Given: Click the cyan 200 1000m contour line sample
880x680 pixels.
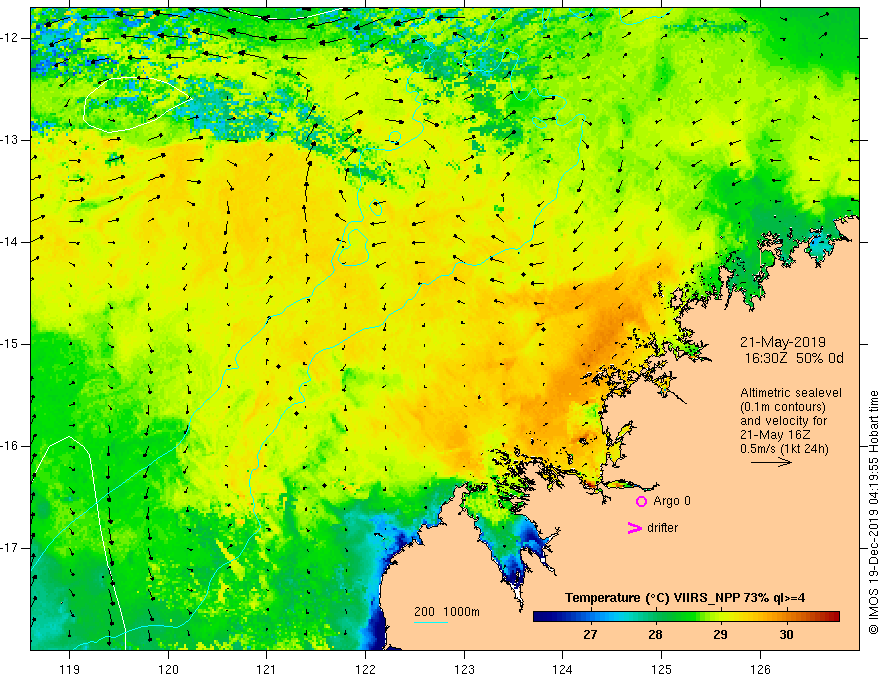Looking at the screenshot, I should coord(431,622).
